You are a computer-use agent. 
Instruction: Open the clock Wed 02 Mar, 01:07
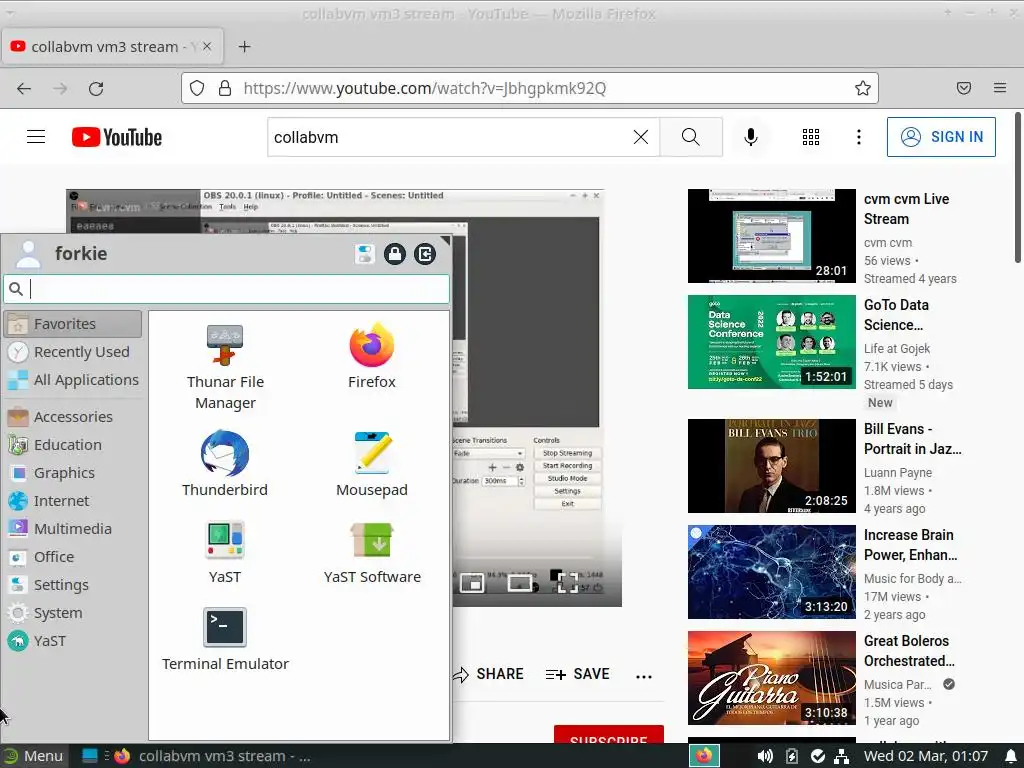point(925,756)
